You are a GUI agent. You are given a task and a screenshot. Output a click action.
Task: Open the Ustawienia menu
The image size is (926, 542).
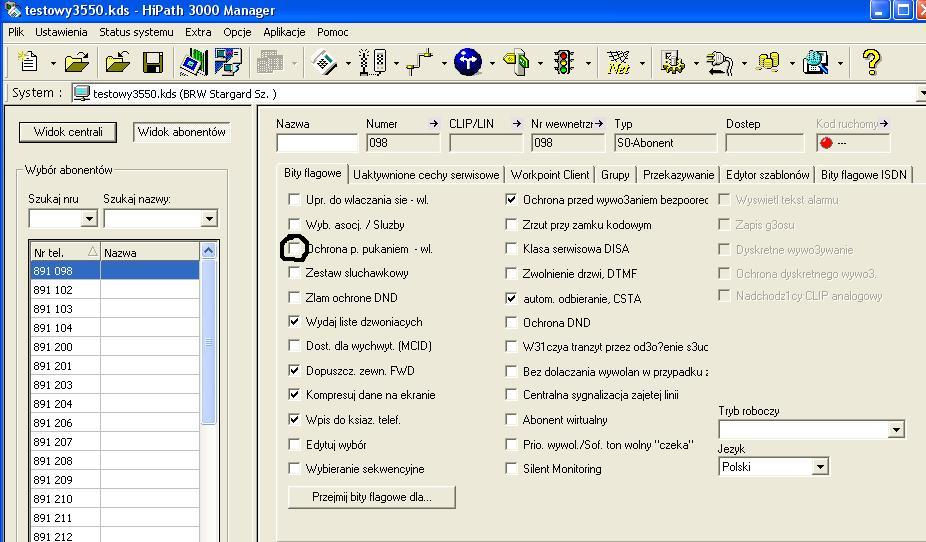point(61,32)
